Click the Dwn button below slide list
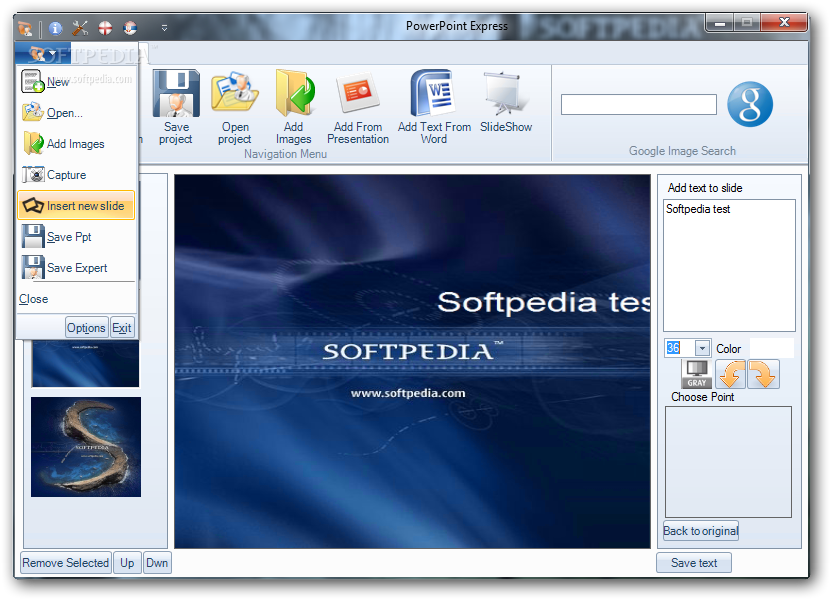The height and width of the screenshot is (600, 831). click(157, 563)
